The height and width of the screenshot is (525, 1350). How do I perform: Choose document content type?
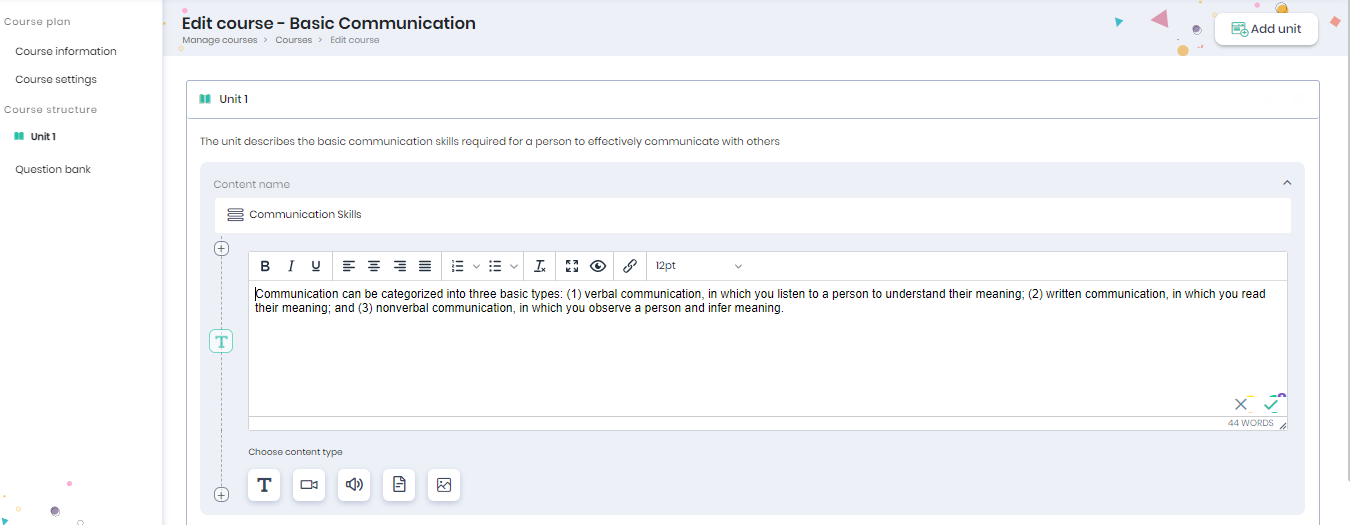tap(399, 485)
